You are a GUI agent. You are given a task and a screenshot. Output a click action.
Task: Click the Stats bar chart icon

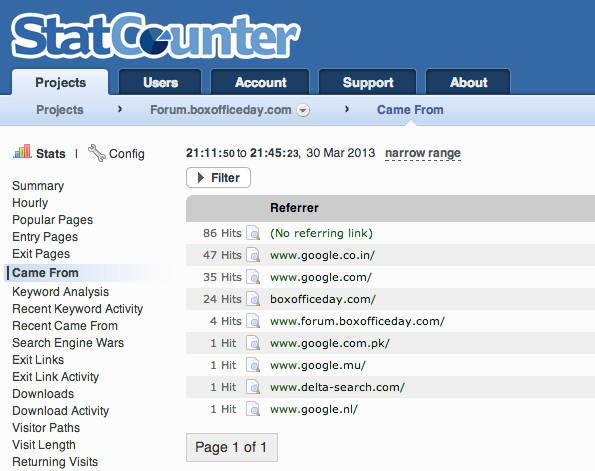pos(22,151)
